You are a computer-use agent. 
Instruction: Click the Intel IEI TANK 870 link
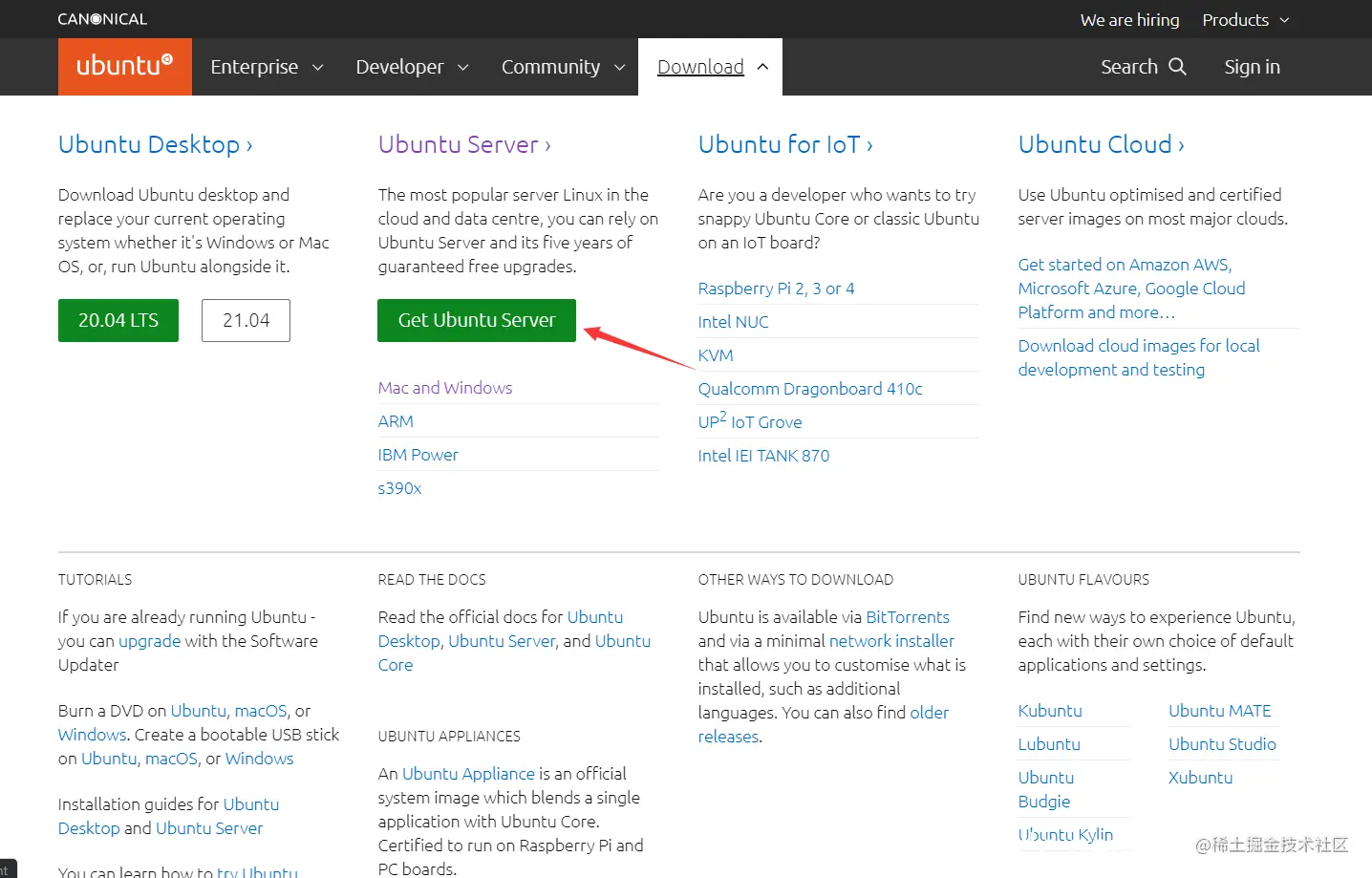(x=764, y=456)
